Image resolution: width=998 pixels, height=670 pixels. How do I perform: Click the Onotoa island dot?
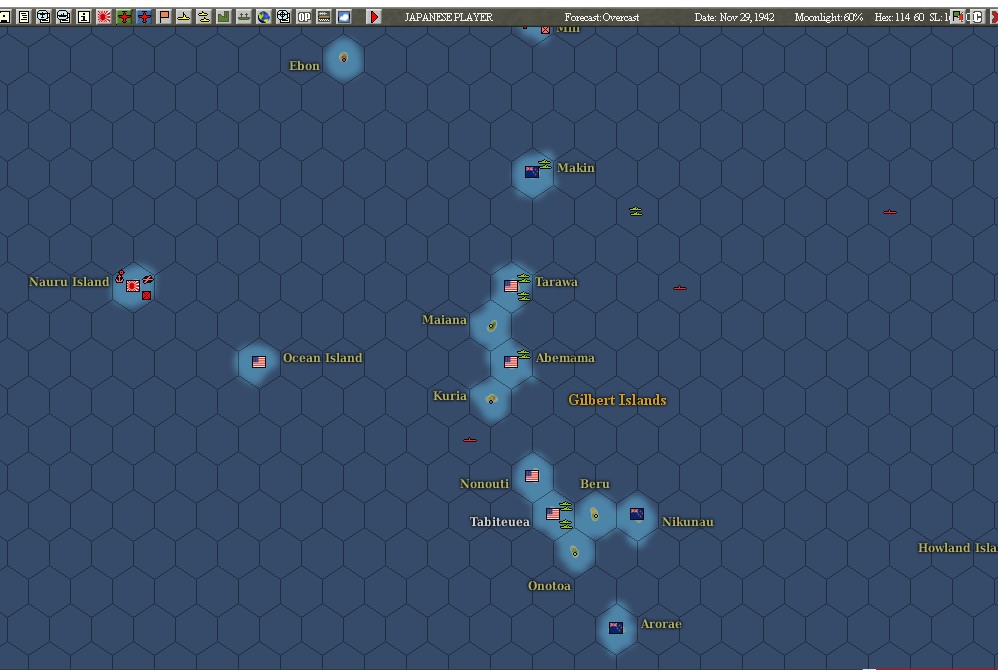tap(574, 552)
